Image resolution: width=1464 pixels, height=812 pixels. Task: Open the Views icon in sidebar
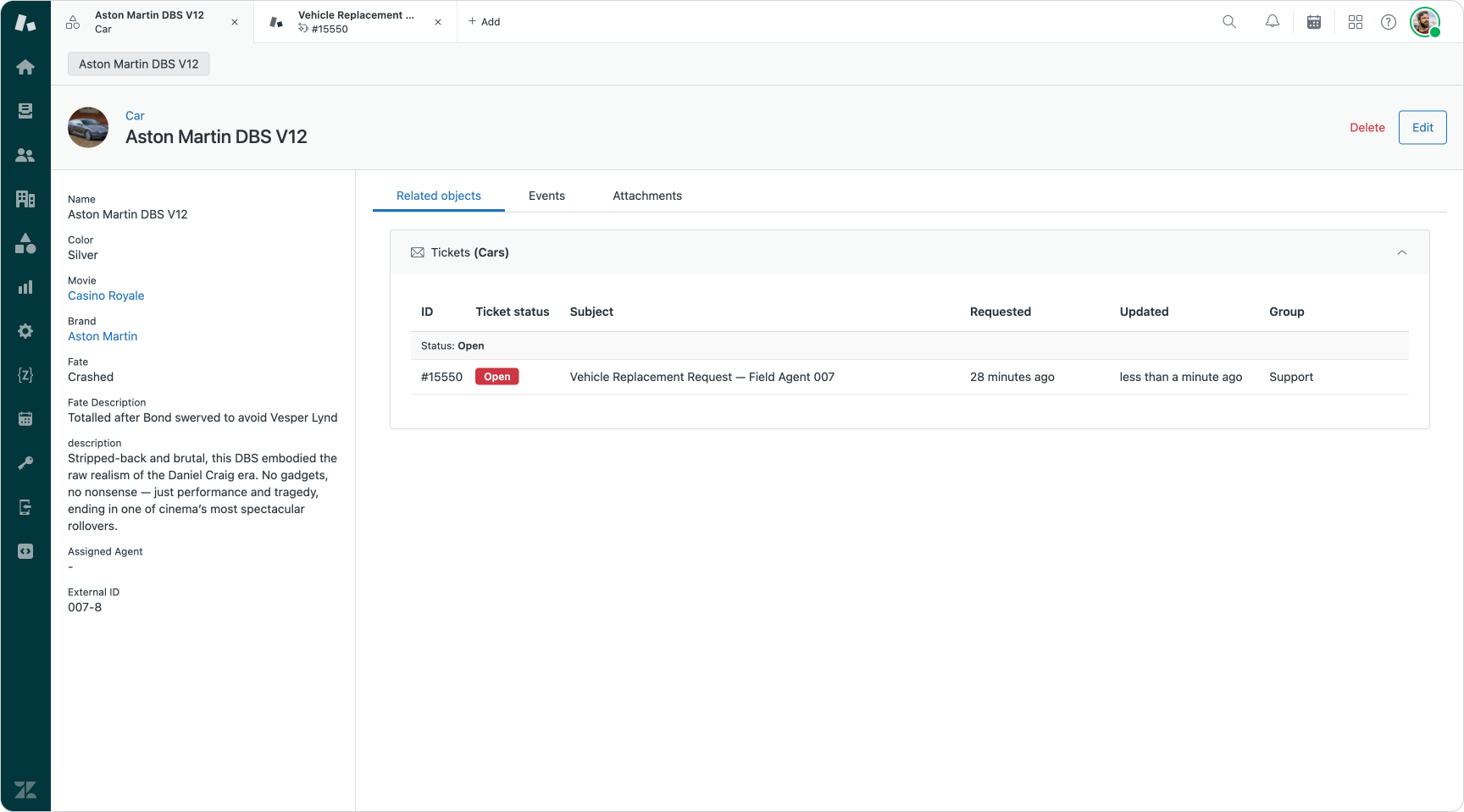tap(25, 111)
